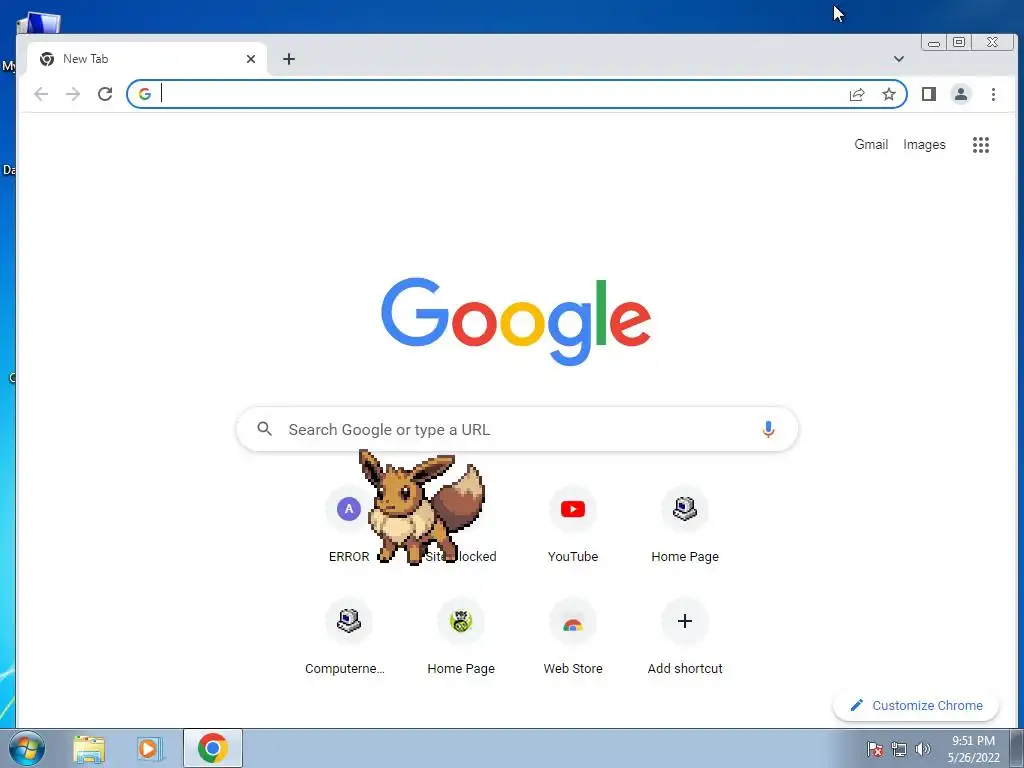Go forward with the forward arrow
1024x768 pixels.
72,94
